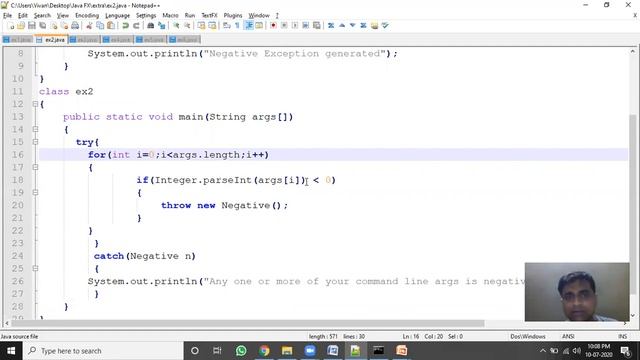This screenshot has width=640, height=360.
Task: Click the 'Type here to search' taskbar box
Action: pyautogui.click(x=103, y=351)
